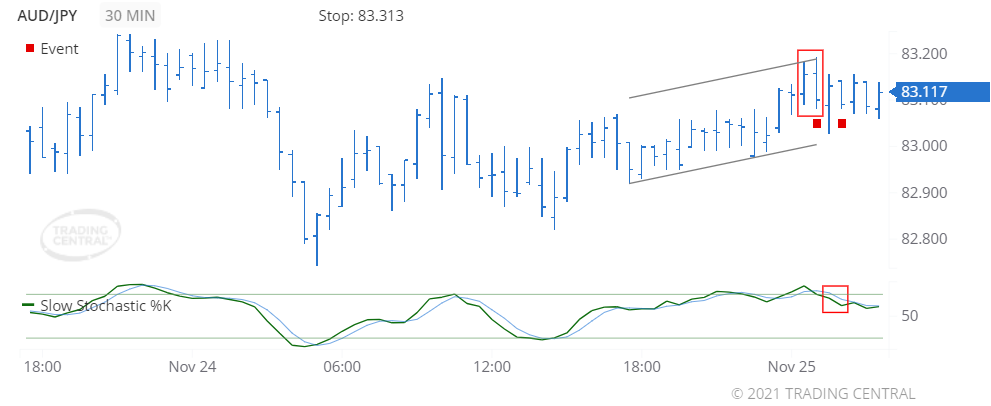
Task: Click the red Event legend square
Action: tap(30, 48)
